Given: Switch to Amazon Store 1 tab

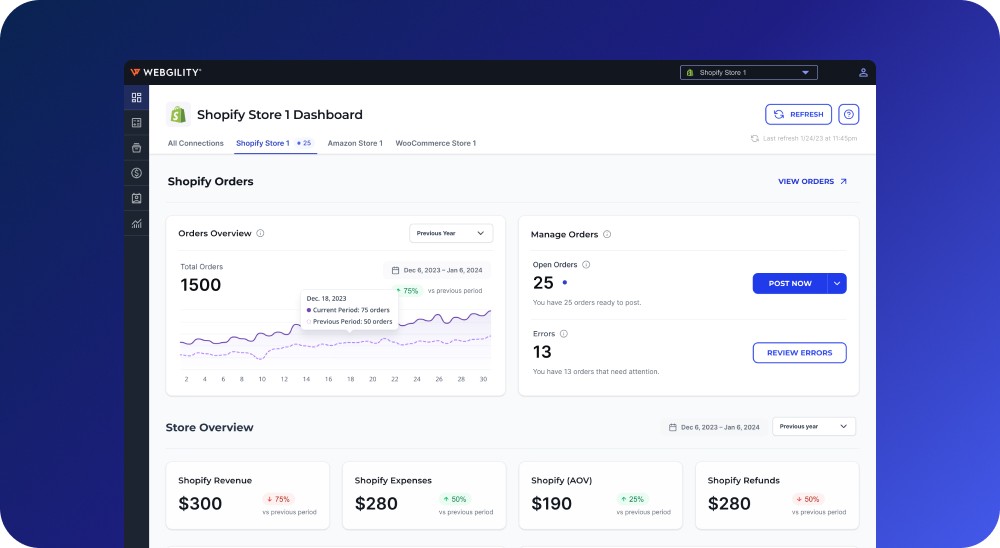Looking at the screenshot, I should pos(355,144).
